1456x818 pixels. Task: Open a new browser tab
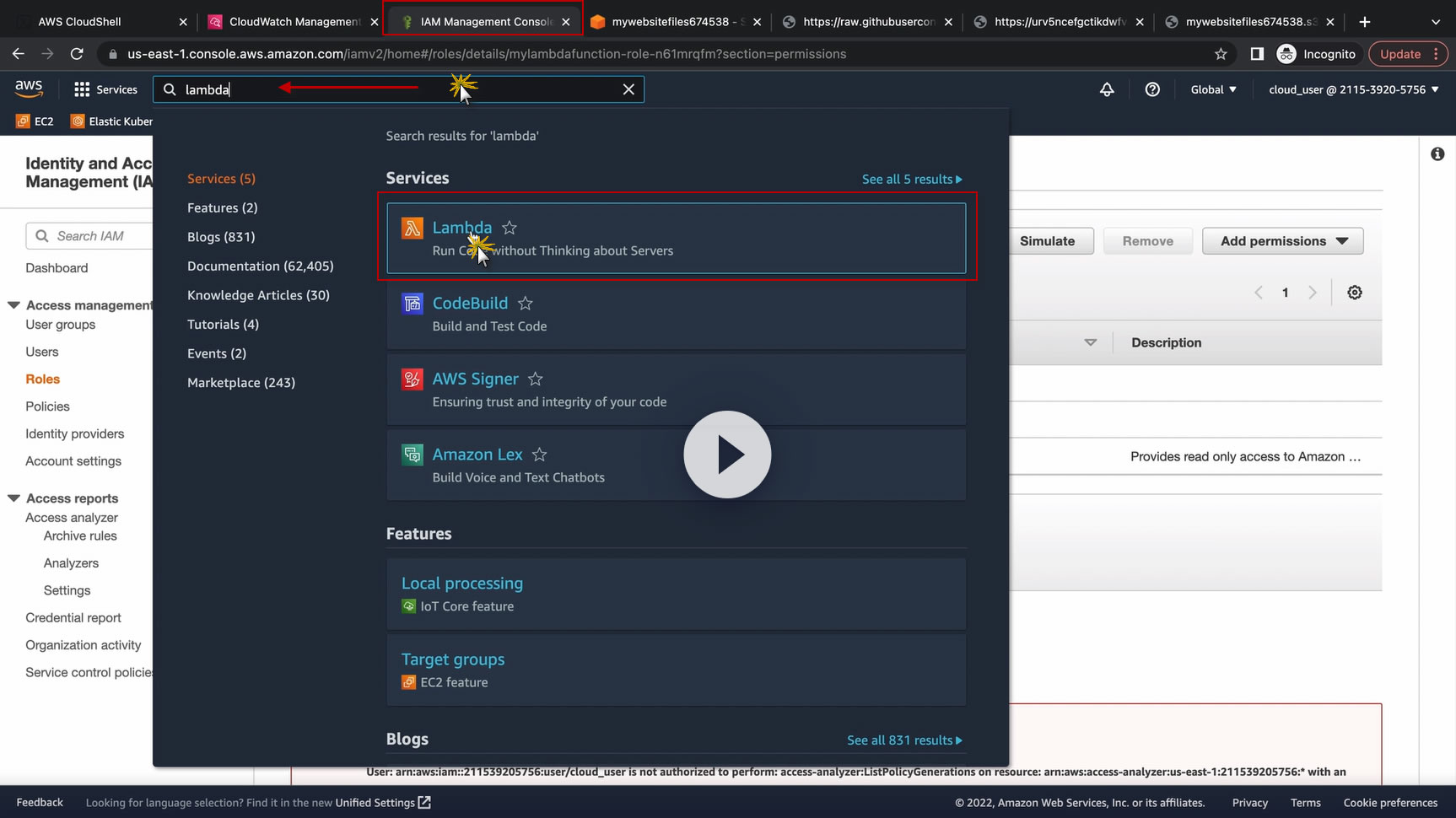click(1365, 22)
